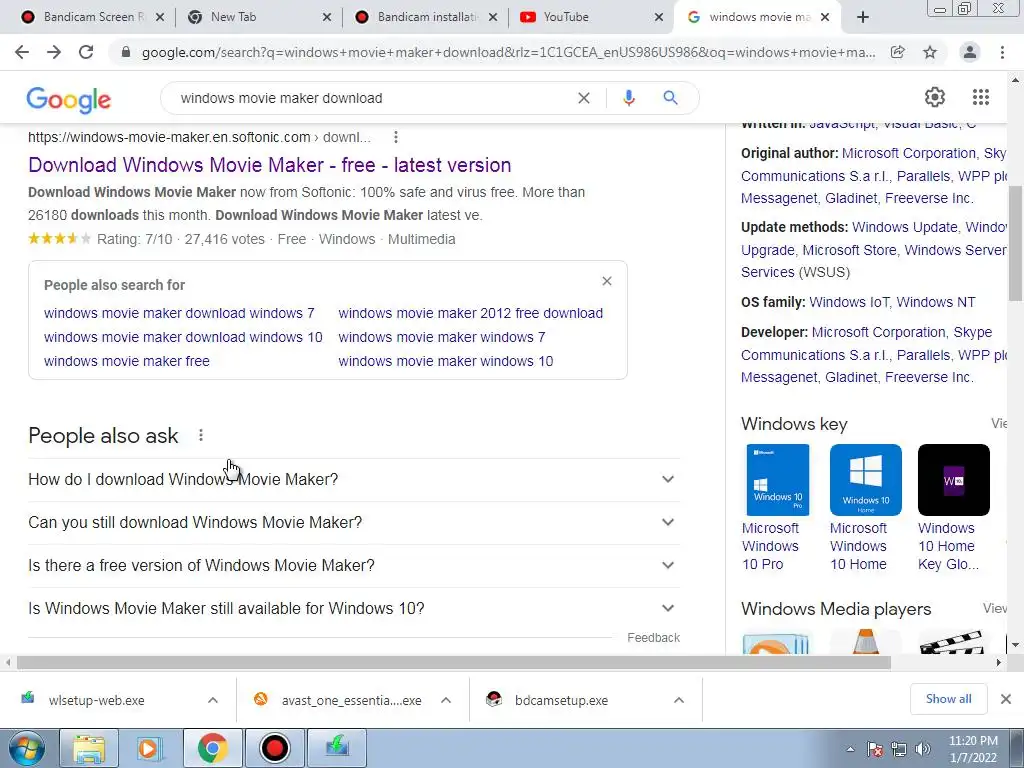Screen dimensions: 1024x768
Task: Click the browser forward arrow
Action: 54,52
